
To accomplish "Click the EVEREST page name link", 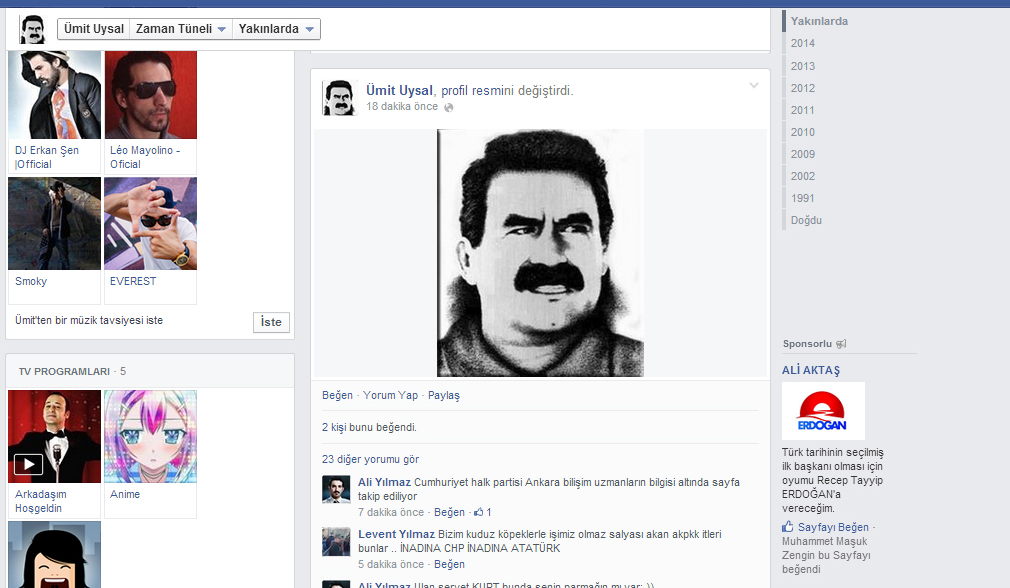I will point(133,281).
